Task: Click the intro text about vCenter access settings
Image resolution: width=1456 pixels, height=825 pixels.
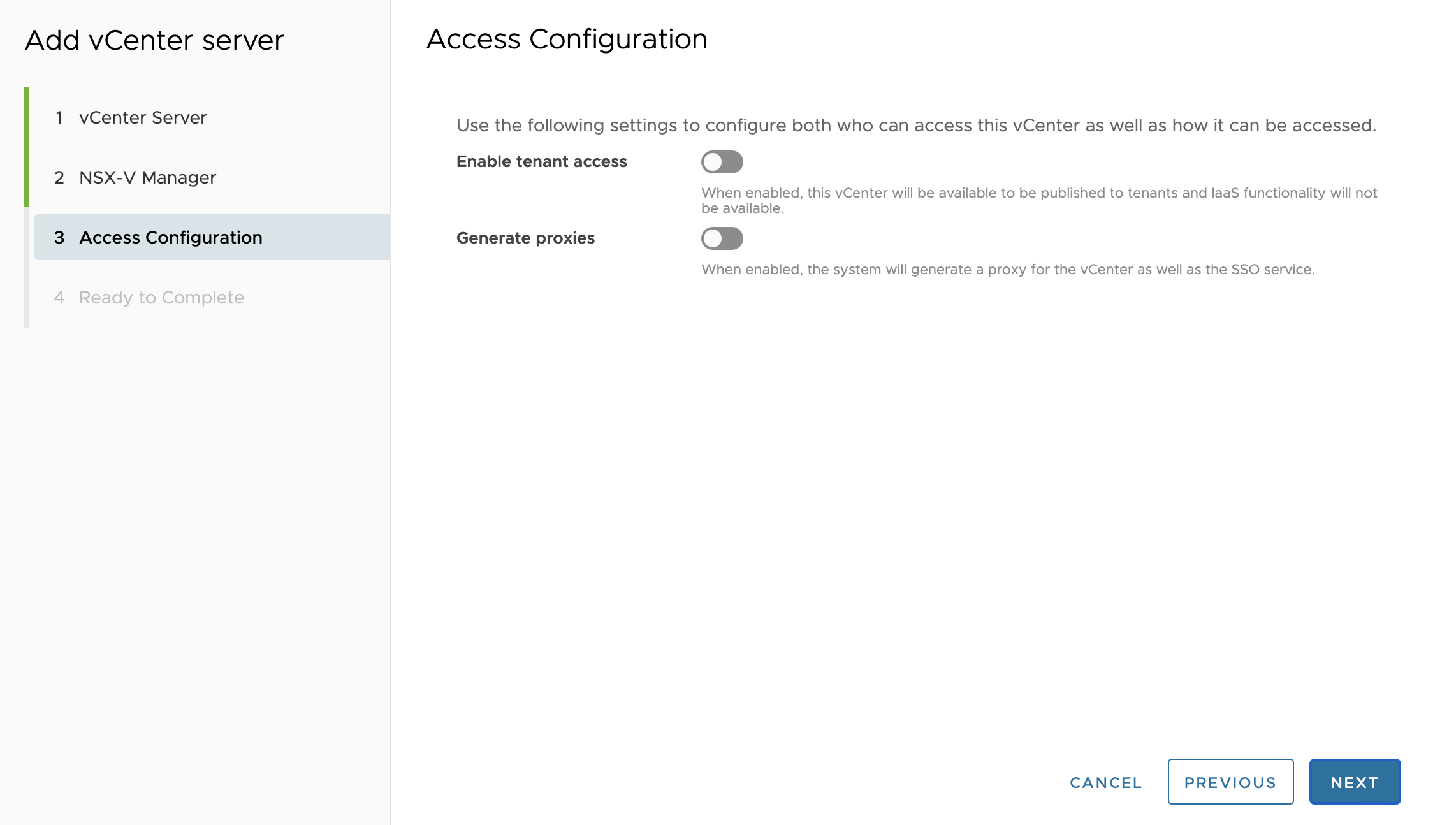Action: (915, 126)
